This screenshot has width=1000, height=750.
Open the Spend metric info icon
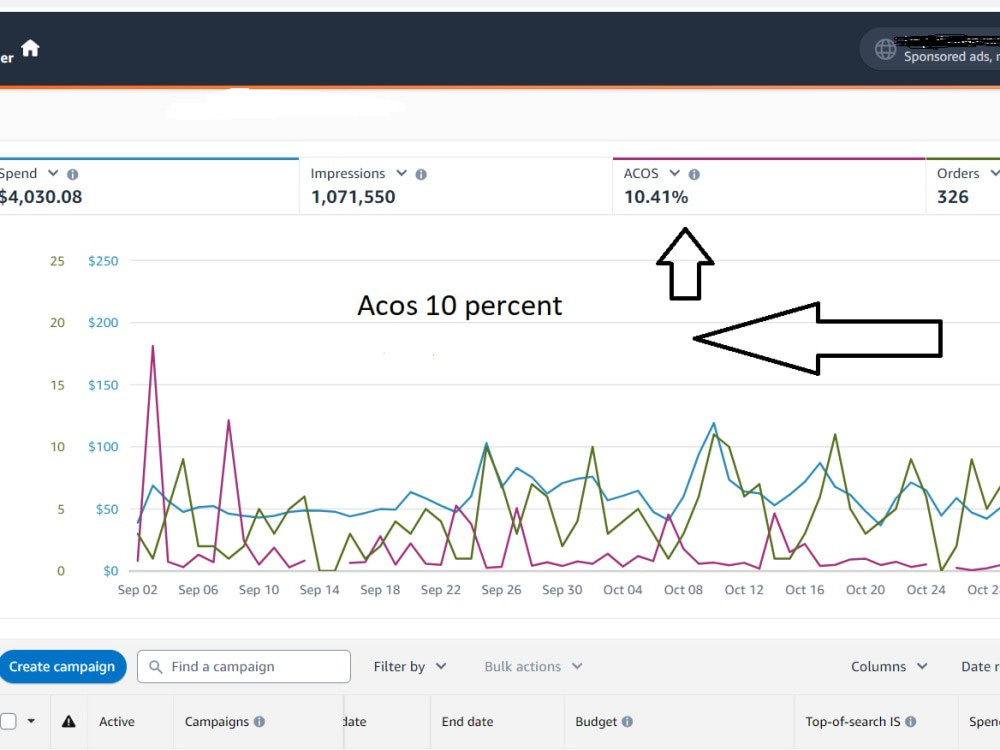(73, 174)
